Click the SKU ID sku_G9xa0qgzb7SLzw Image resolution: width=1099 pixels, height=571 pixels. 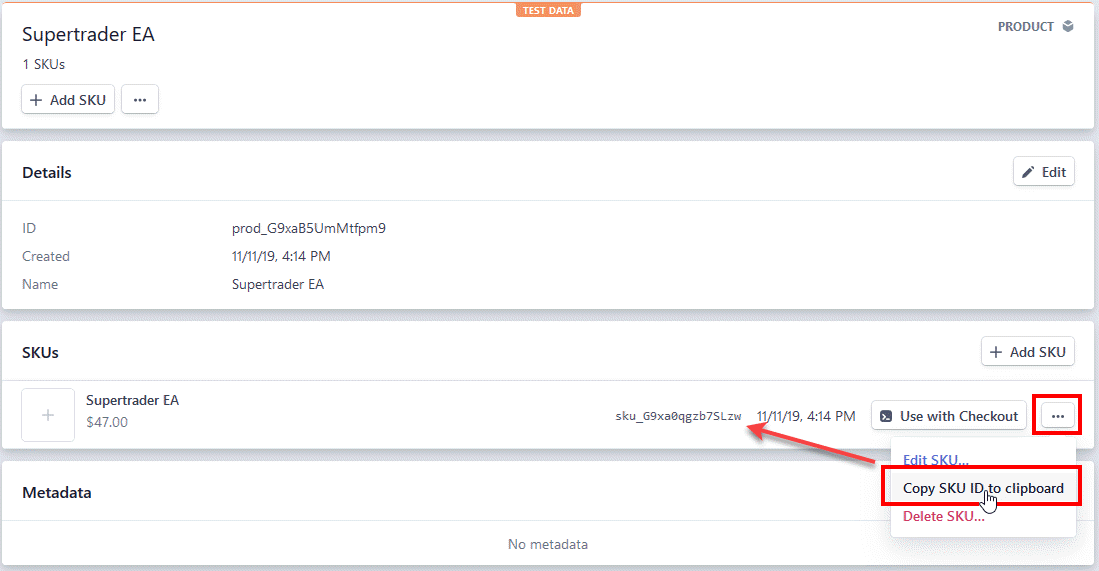click(678, 416)
